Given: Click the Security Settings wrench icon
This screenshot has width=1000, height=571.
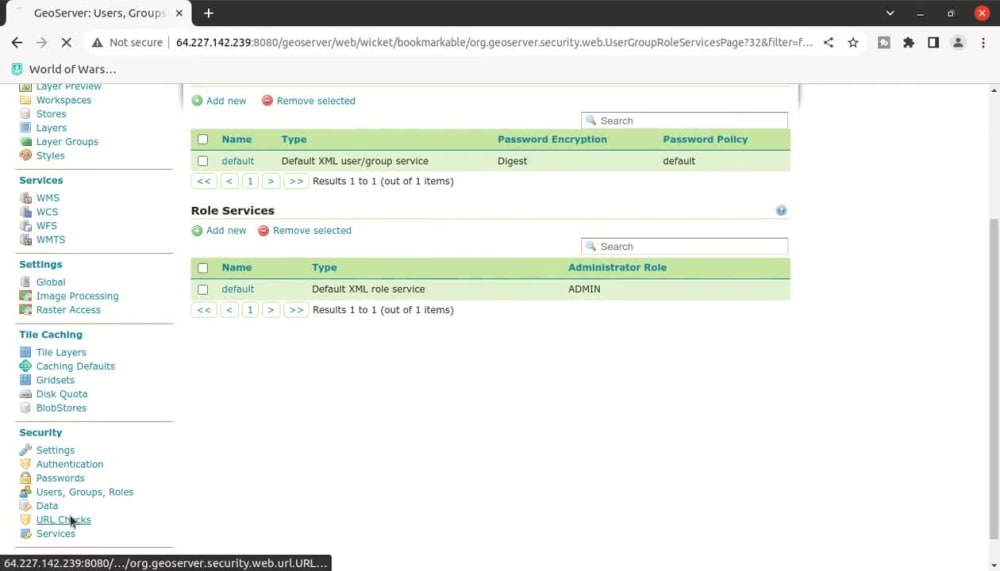Looking at the screenshot, I should pos(26,450).
